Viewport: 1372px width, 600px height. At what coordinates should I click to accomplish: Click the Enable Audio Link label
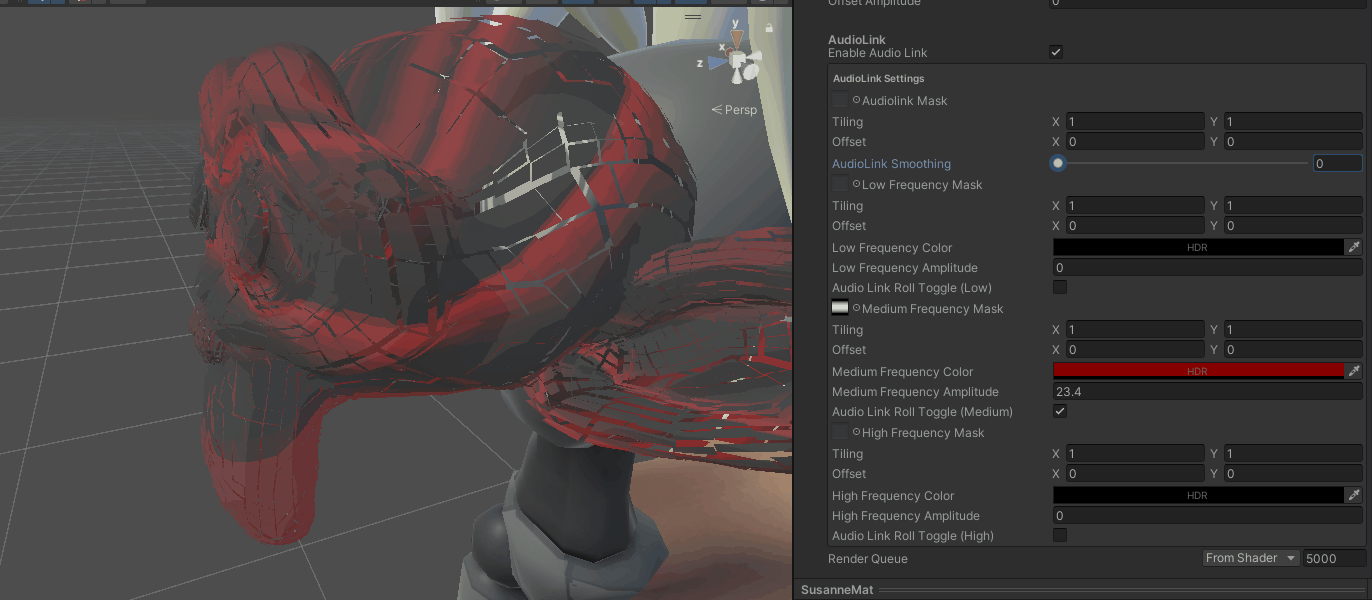878,52
